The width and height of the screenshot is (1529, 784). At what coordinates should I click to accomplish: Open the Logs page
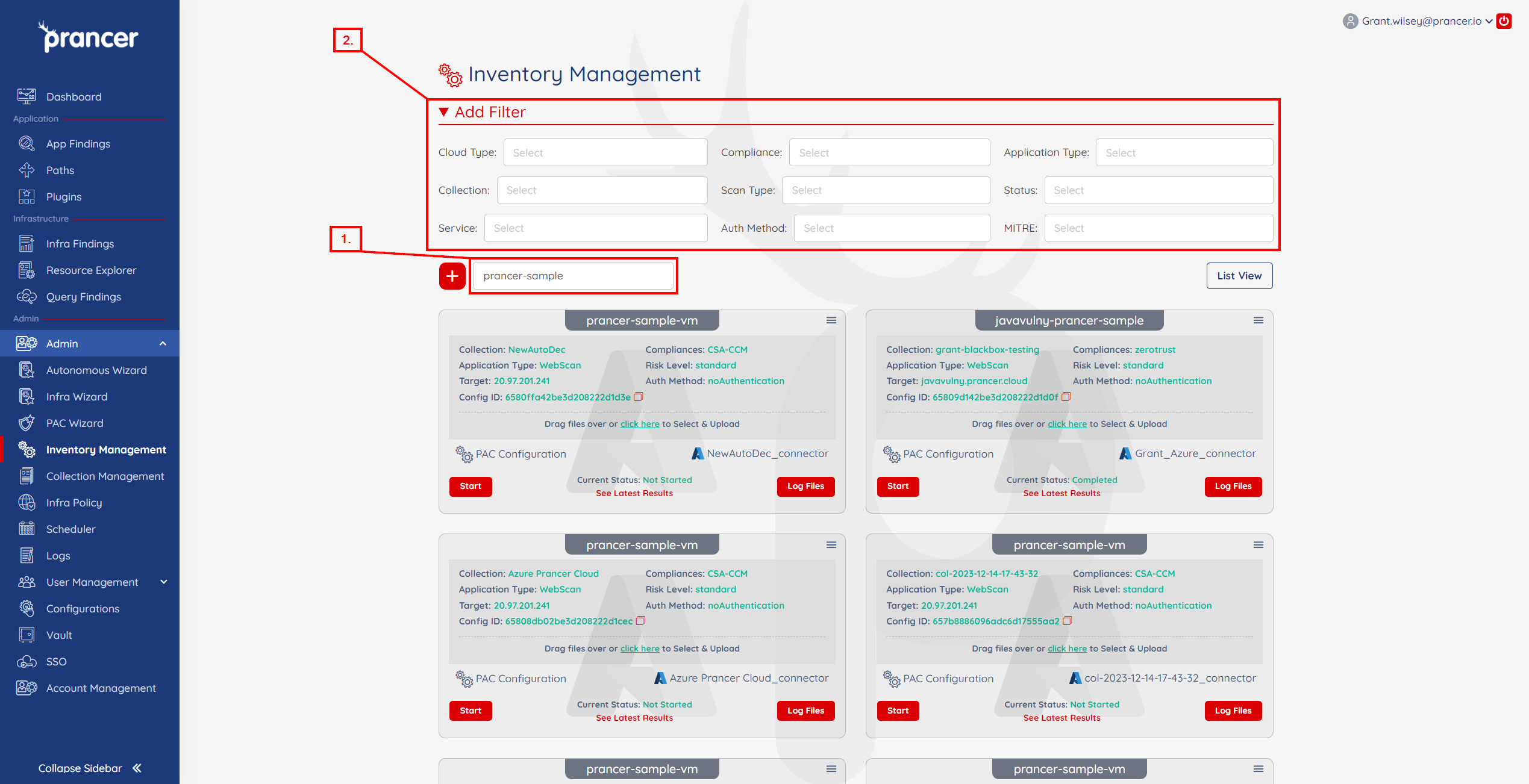point(58,555)
